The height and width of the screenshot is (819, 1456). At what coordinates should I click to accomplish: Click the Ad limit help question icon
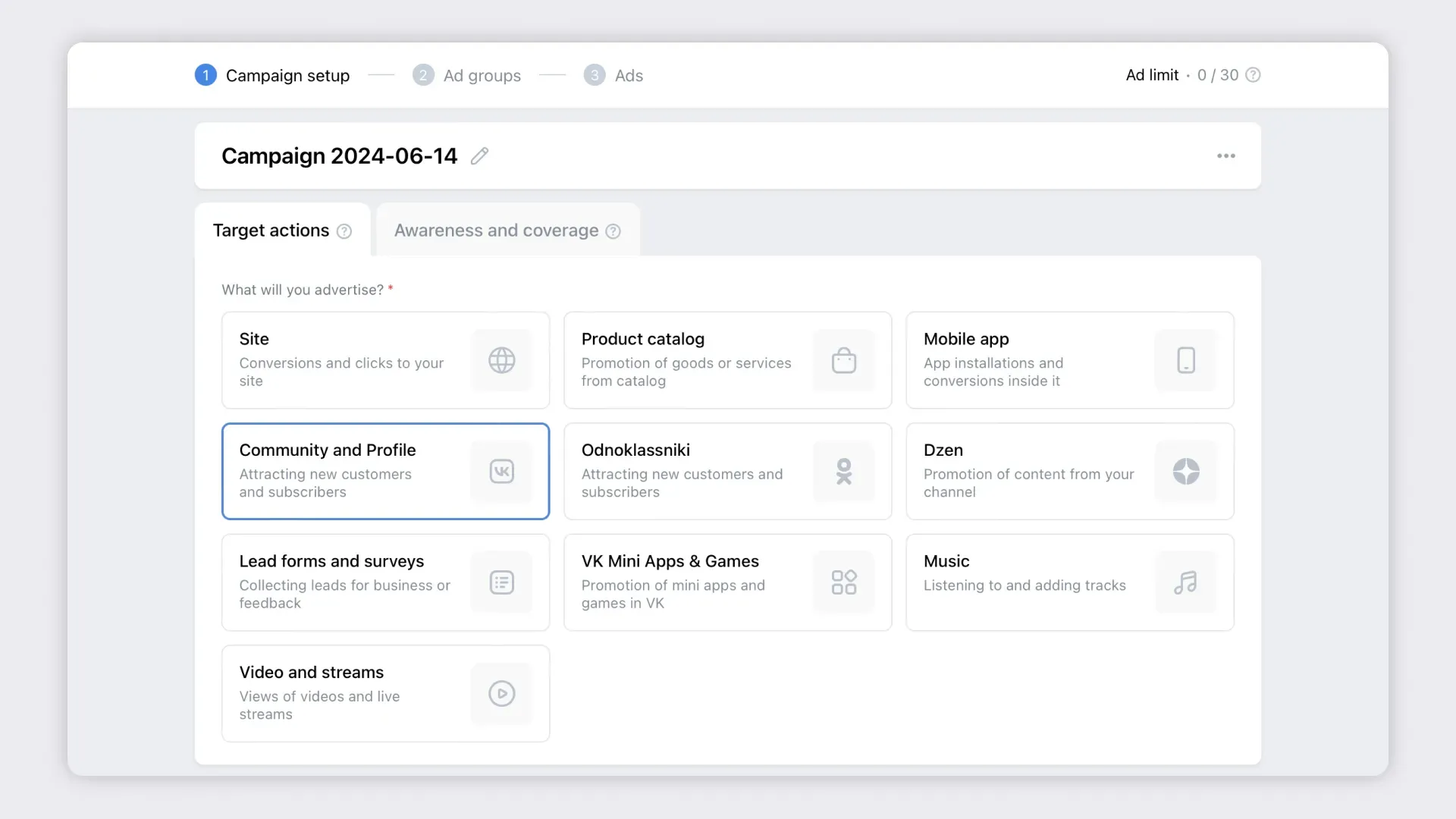pyautogui.click(x=1253, y=75)
